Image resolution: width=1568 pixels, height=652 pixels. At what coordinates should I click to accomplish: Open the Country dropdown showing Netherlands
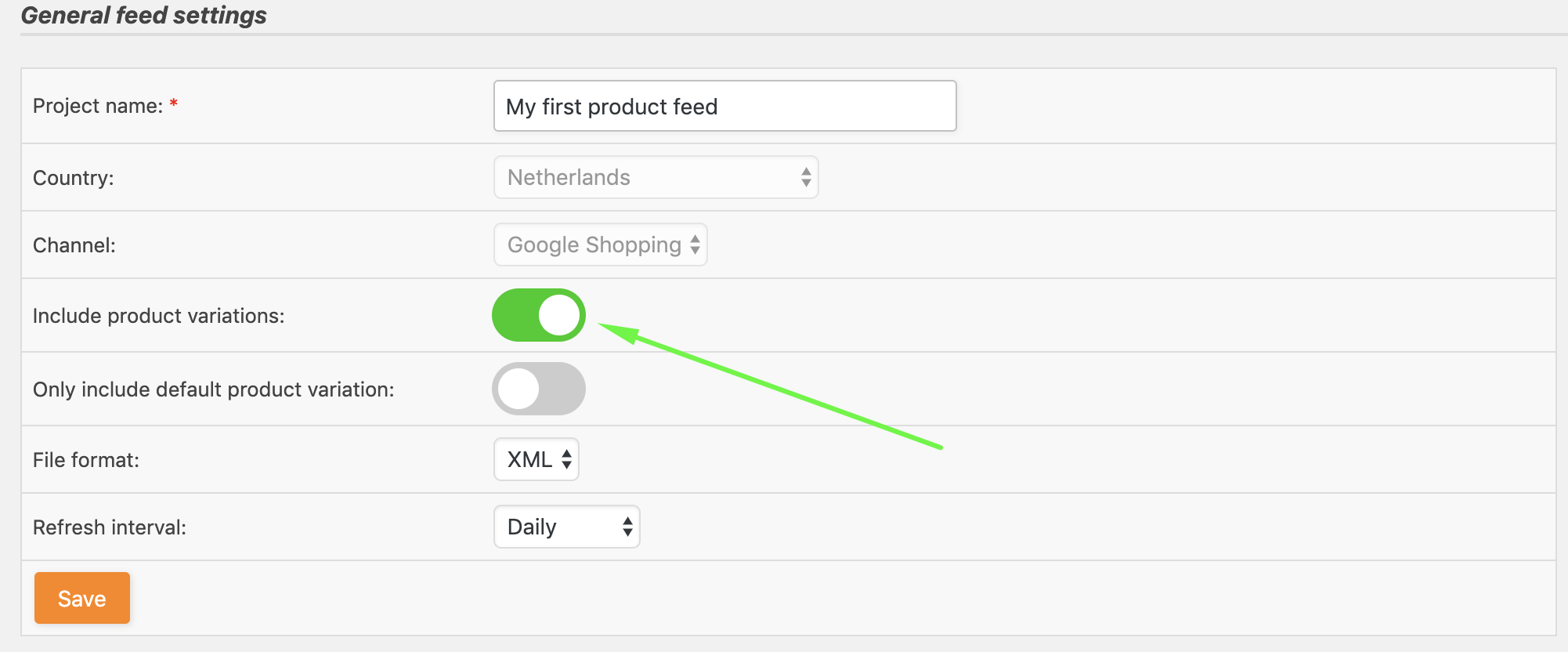656,177
